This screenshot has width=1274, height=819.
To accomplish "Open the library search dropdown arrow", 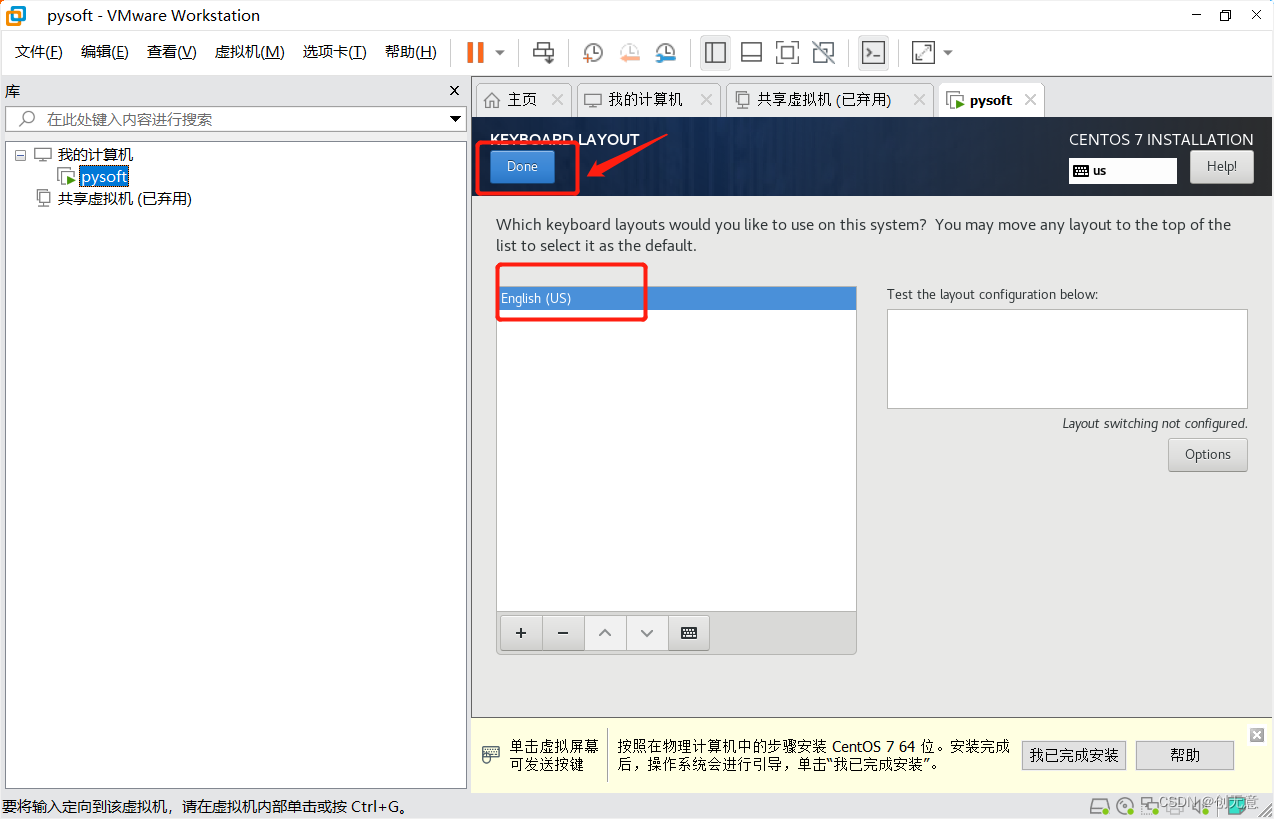I will (x=455, y=119).
